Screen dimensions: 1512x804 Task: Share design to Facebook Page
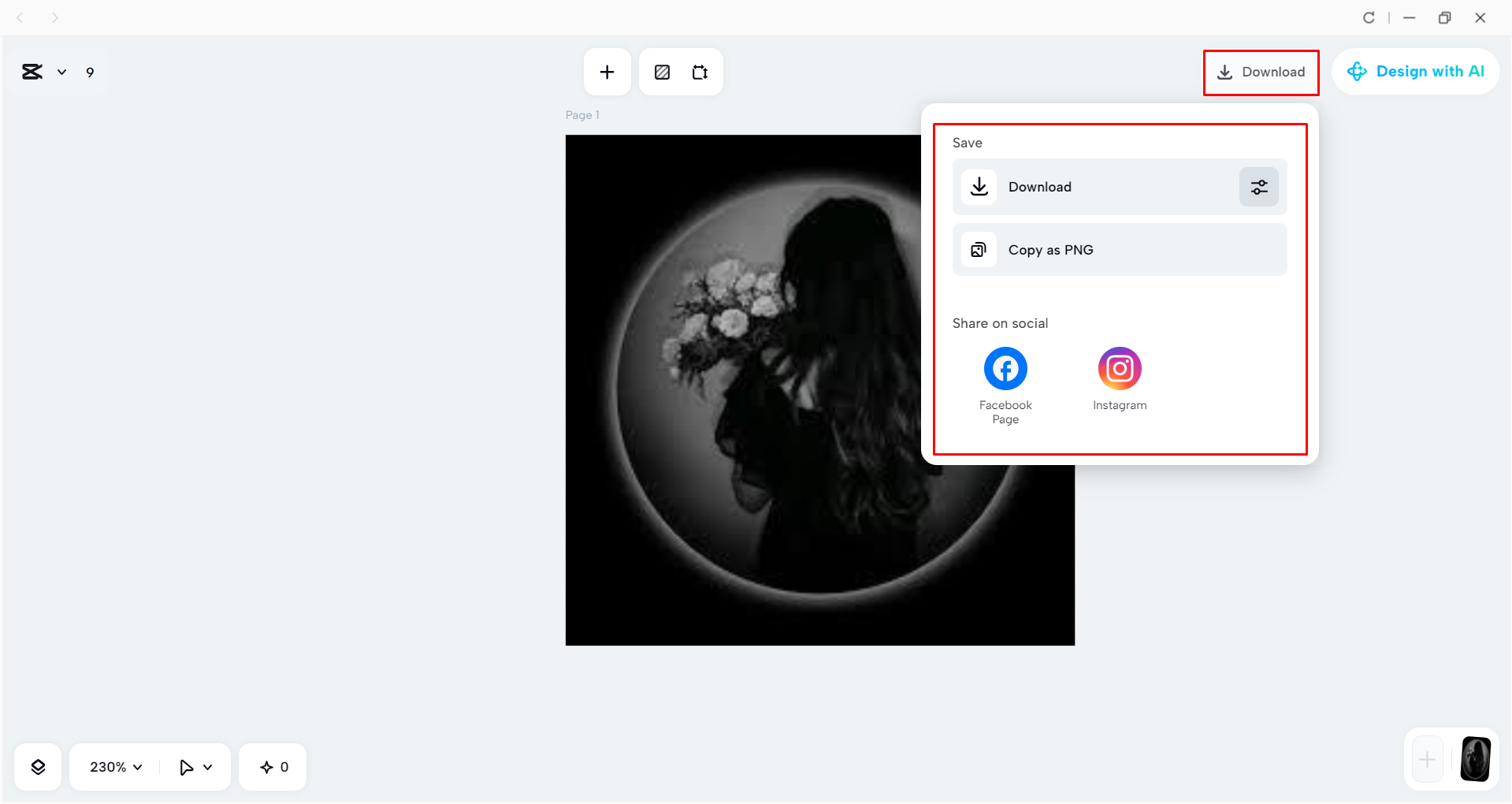click(x=1005, y=368)
